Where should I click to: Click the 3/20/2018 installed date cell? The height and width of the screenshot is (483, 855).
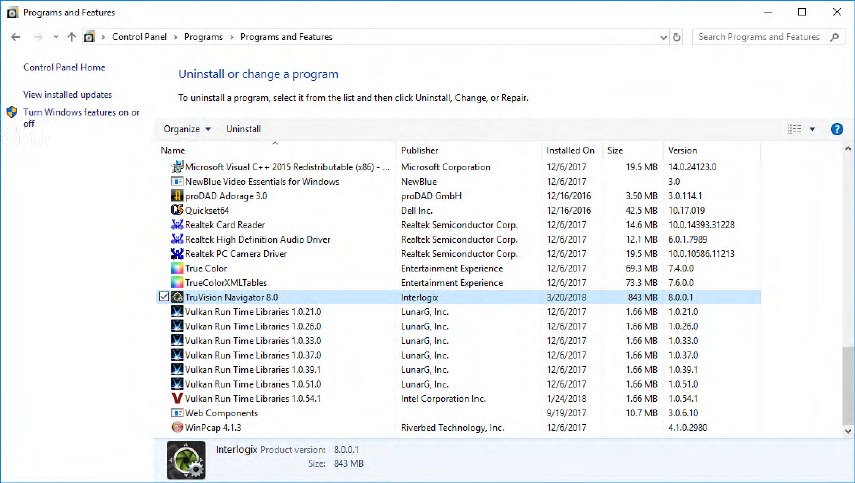(x=567, y=298)
